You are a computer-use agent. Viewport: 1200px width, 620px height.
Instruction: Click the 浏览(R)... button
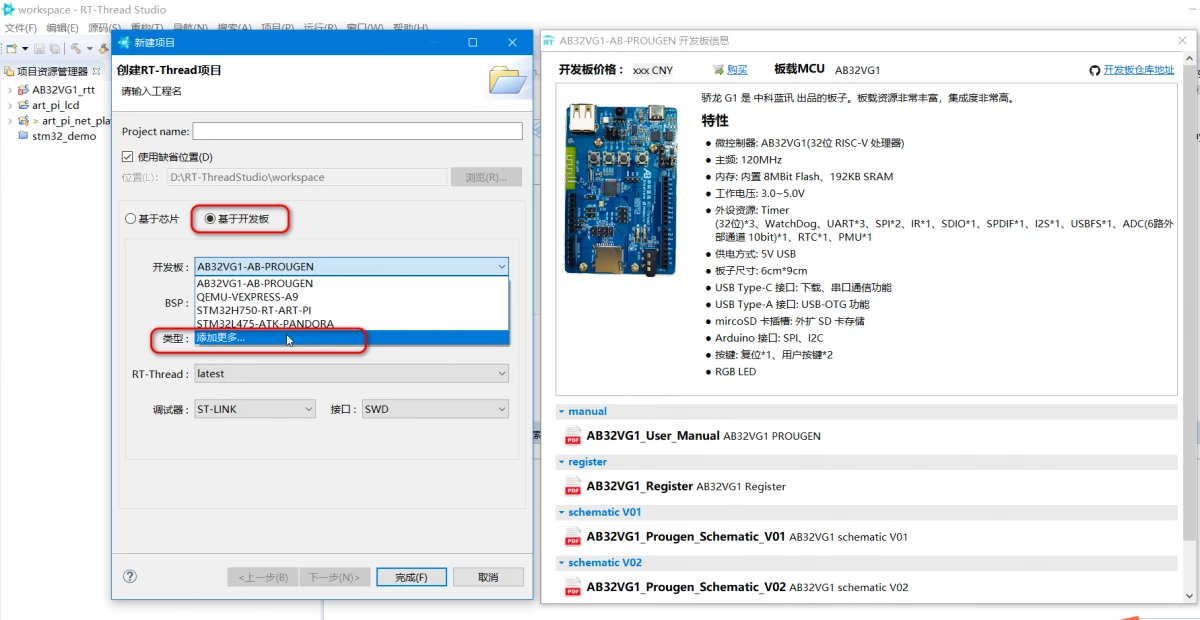[x=487, y=177]
